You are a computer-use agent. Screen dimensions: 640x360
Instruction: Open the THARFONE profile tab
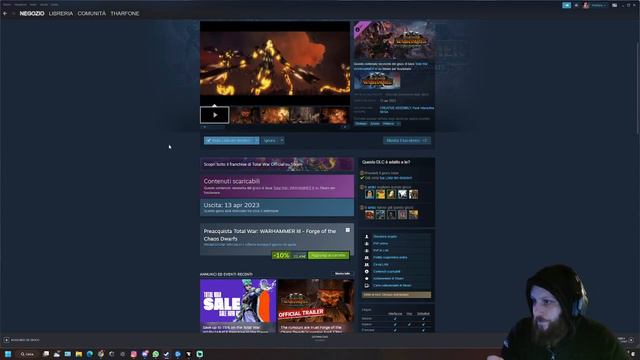click(125, 13)
